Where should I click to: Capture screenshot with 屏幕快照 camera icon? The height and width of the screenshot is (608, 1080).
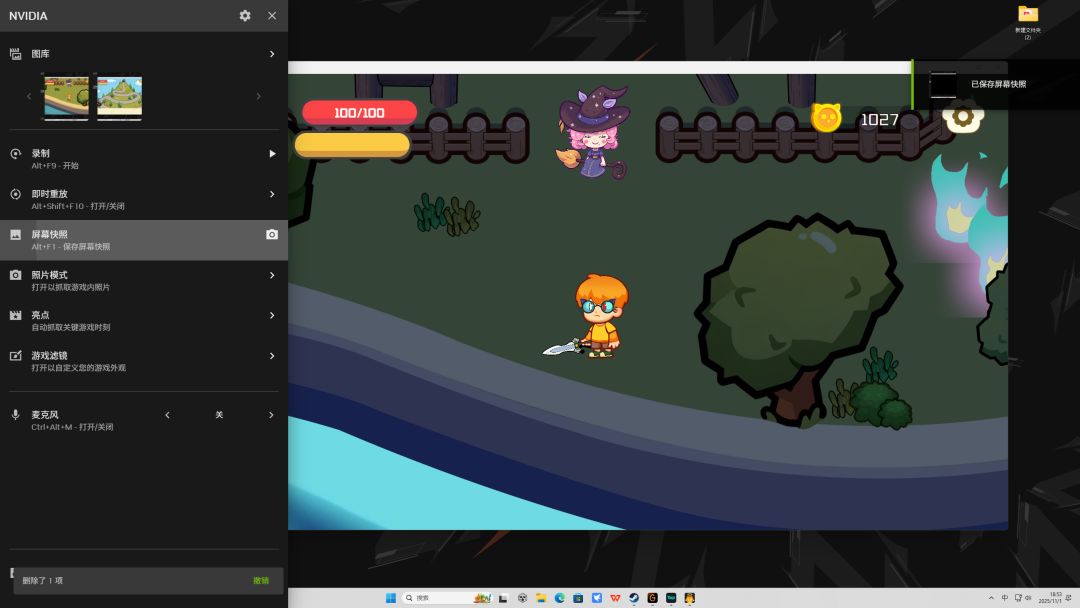tap(272, 235)
